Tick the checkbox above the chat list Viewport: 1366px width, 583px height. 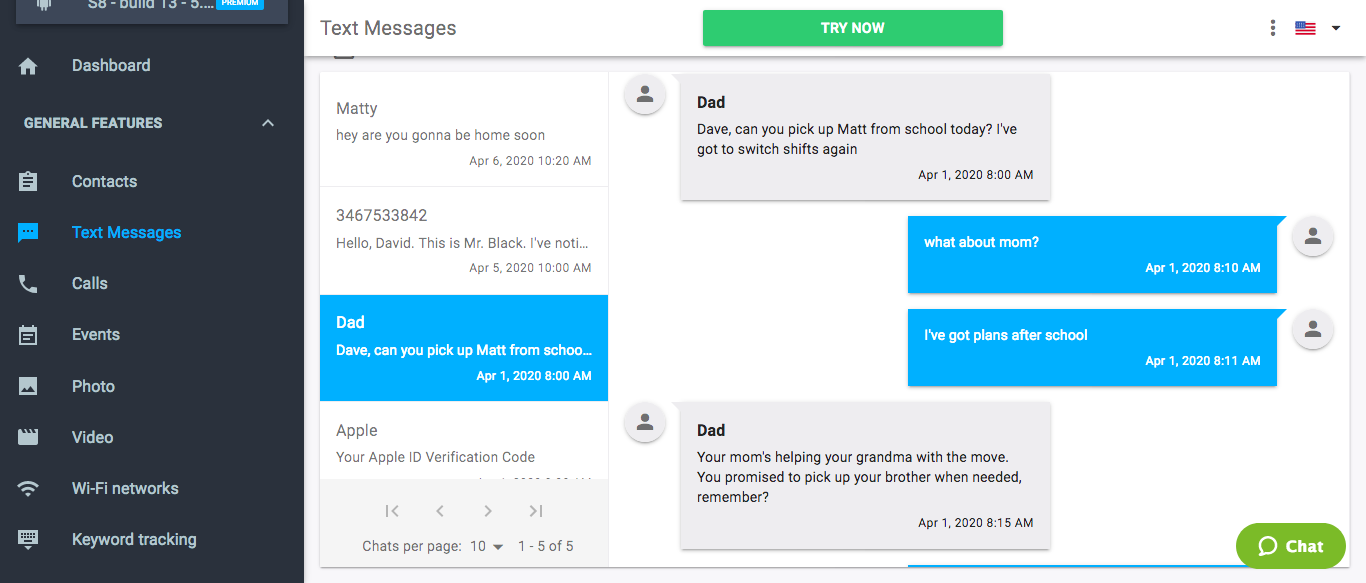pyautogui.click(x=343, y=52)
